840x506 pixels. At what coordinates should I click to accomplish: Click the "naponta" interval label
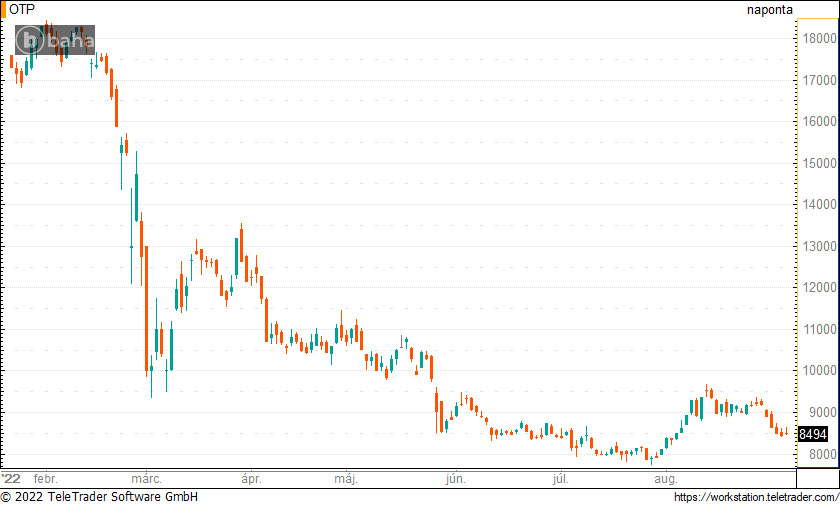pos(769,10)
